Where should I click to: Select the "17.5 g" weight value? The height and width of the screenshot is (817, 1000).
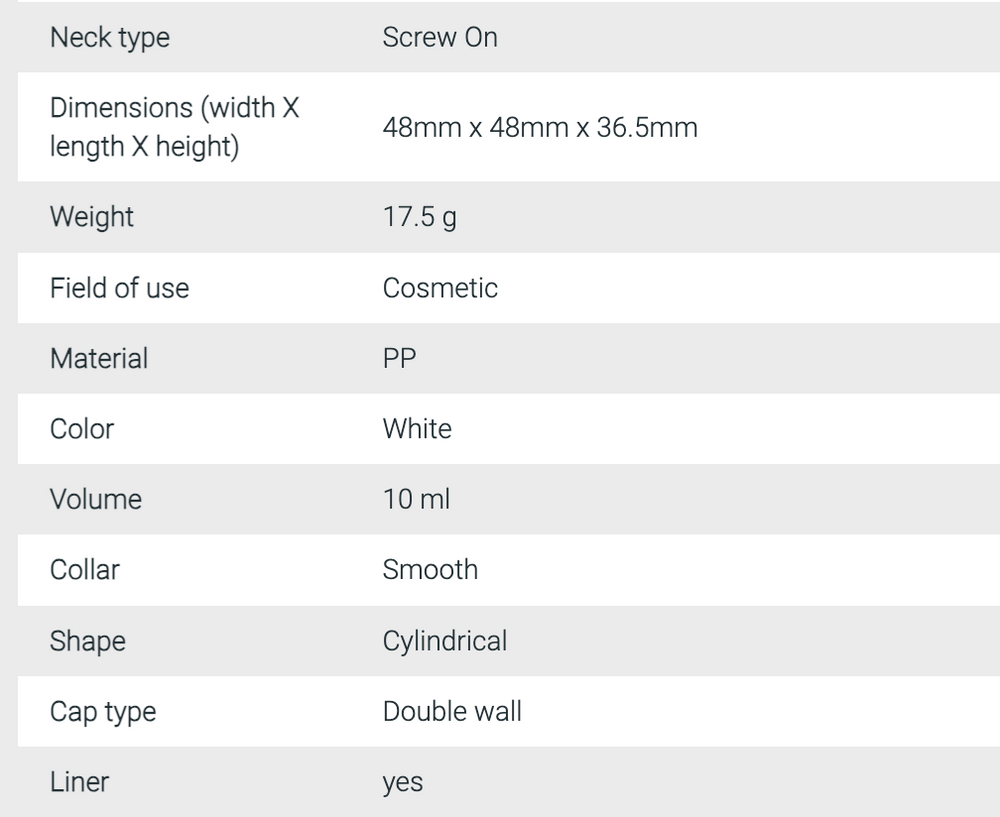(x=420, y=217)
